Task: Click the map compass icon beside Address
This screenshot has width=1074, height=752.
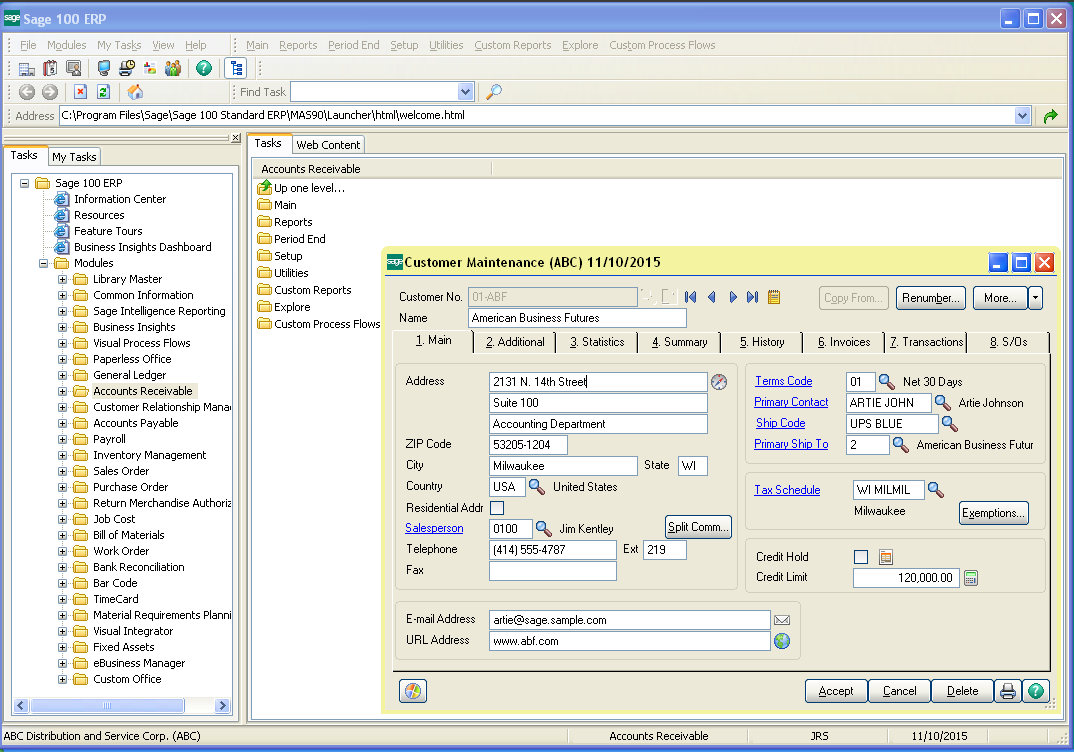Action: pyautogui.click(x=719, y=382)
